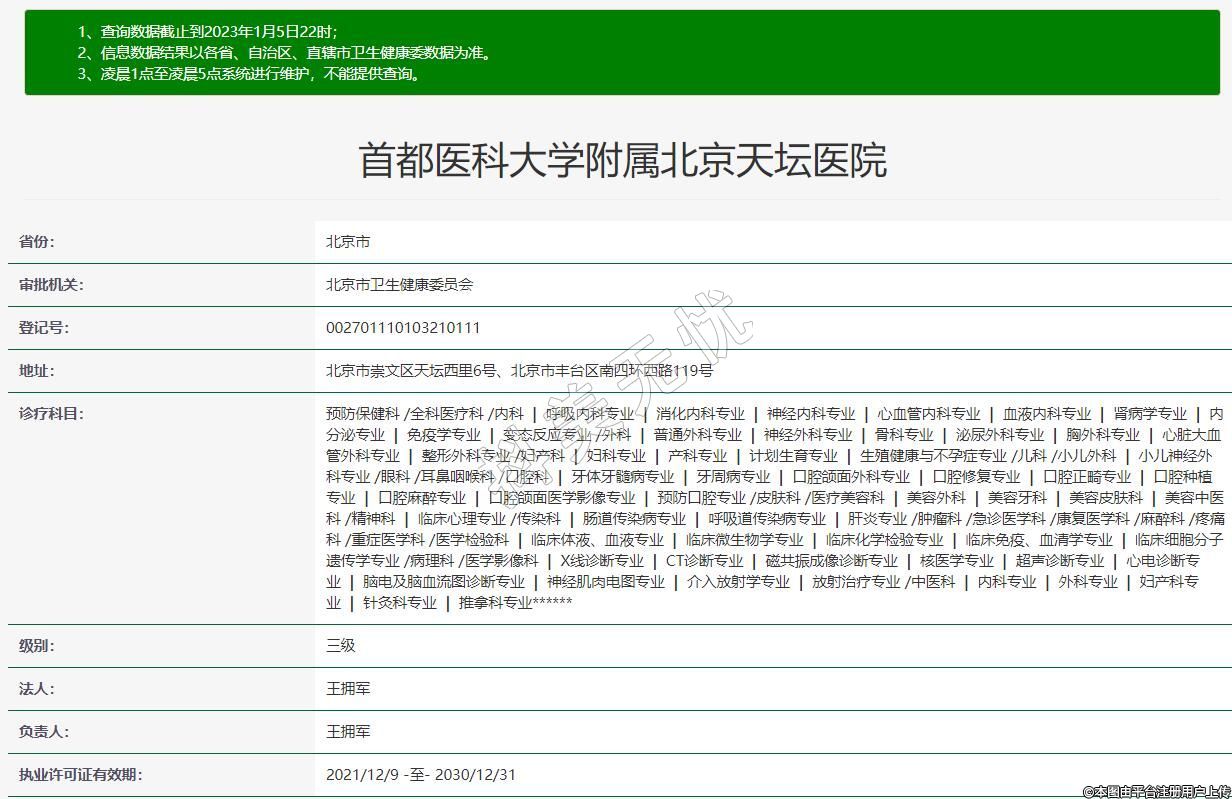Click the 登记号 row label
This screenshot has width=1232, height=799.
[x=44, y=328]
